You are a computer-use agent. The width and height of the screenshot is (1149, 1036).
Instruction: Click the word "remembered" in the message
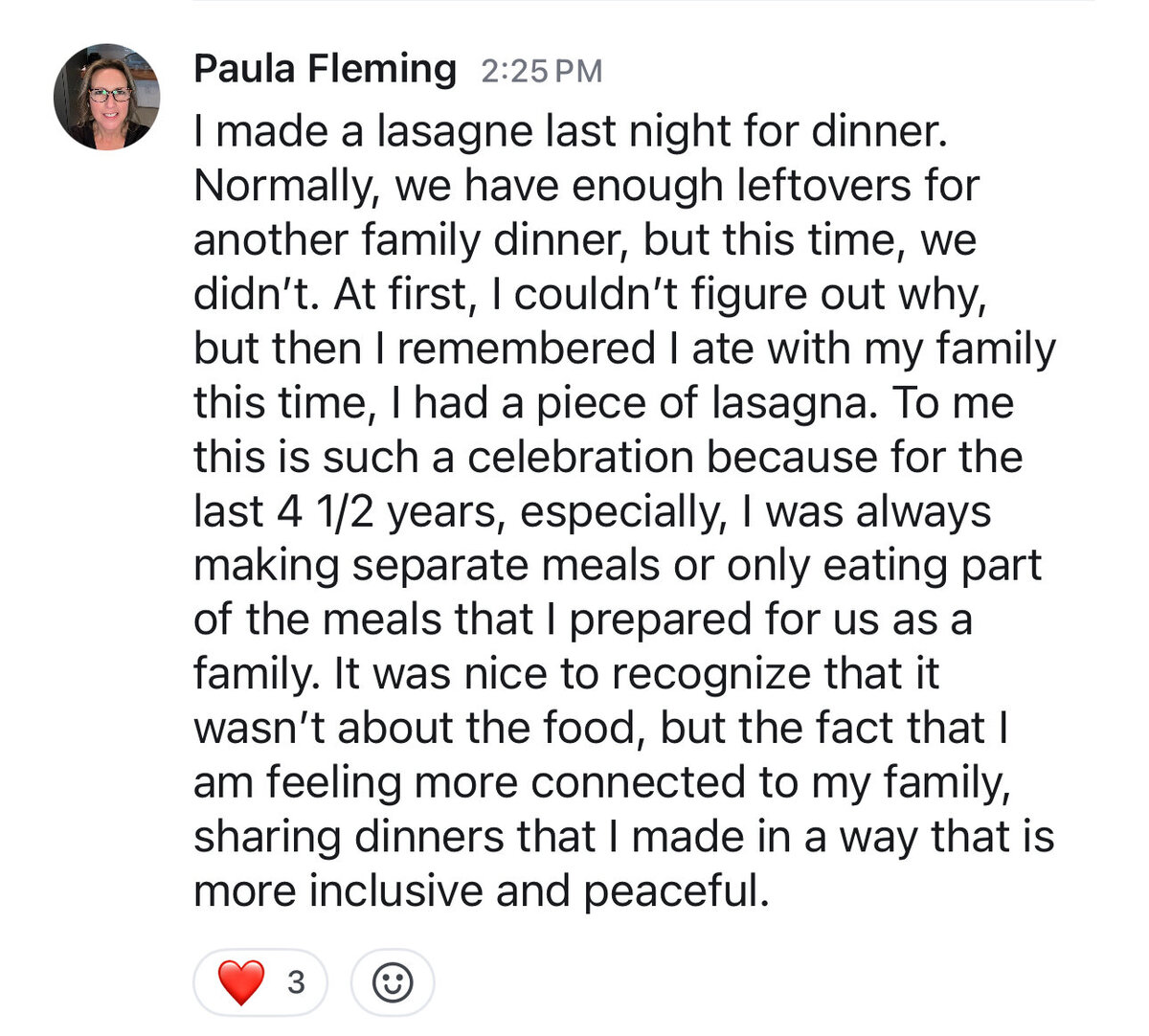coord(526,349)
